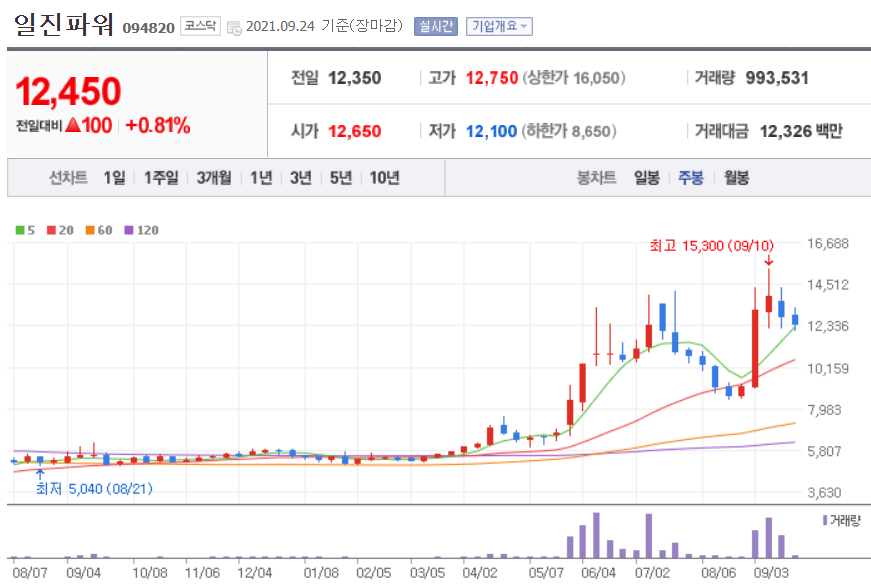Viewport: 871px width, 587px height.
Task: Click the chart icon beside the 2021.09.24 date
Action: [x=236, y=27]
